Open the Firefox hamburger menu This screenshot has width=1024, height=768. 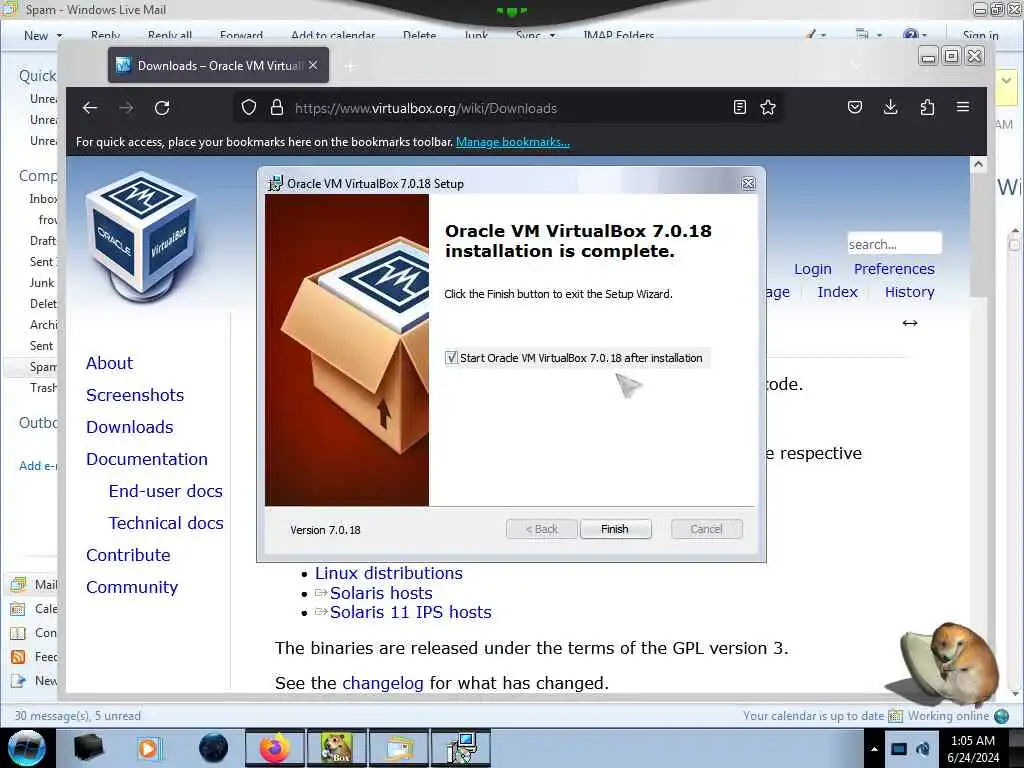pyautogui.click(x=963, y=107)
